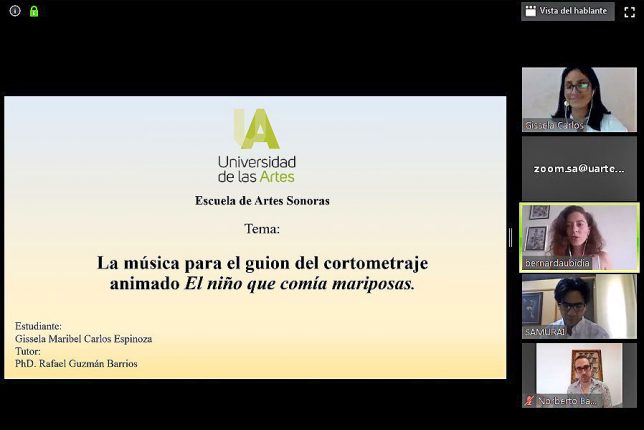Image resolution: width=644 pixels, height=430 pixels.
Task: Select bernardaubidia's highlighted video tile
Action: click(x=578, y=236)
